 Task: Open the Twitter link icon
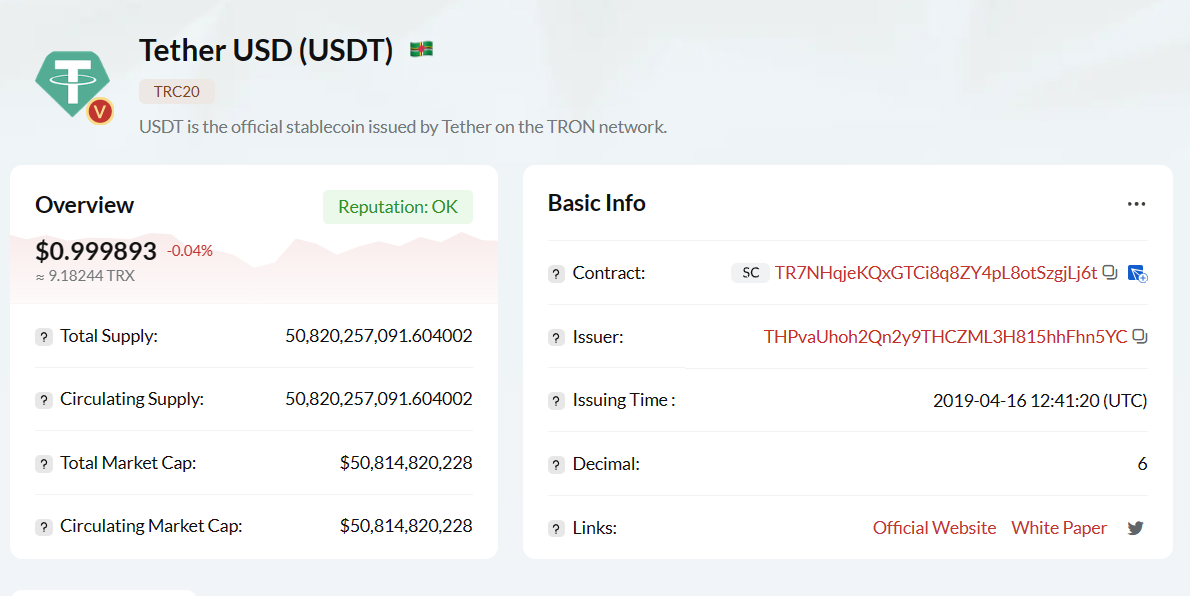click(x=1135, y=528)
